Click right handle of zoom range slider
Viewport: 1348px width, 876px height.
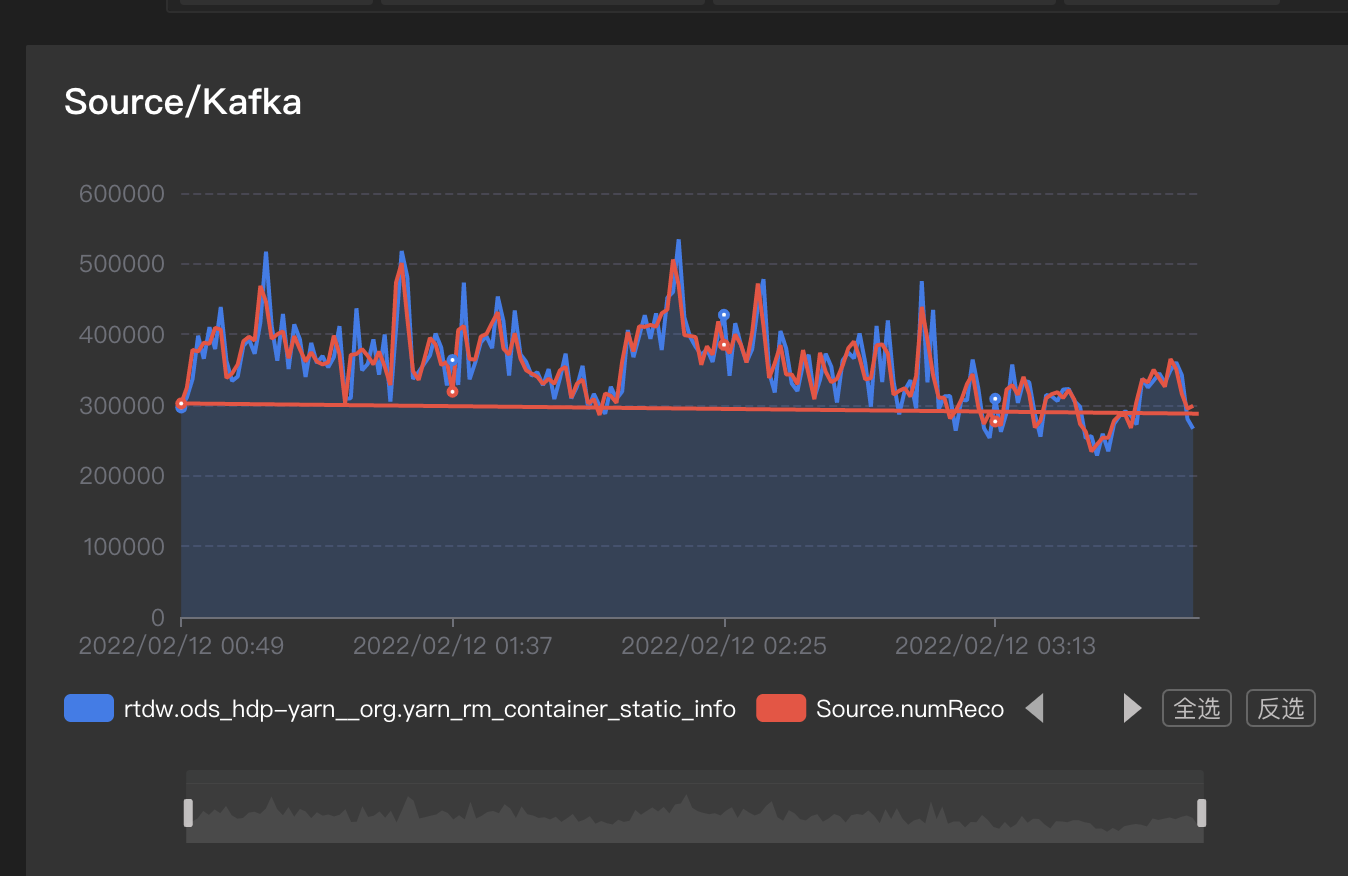[x=1202, y=813]
